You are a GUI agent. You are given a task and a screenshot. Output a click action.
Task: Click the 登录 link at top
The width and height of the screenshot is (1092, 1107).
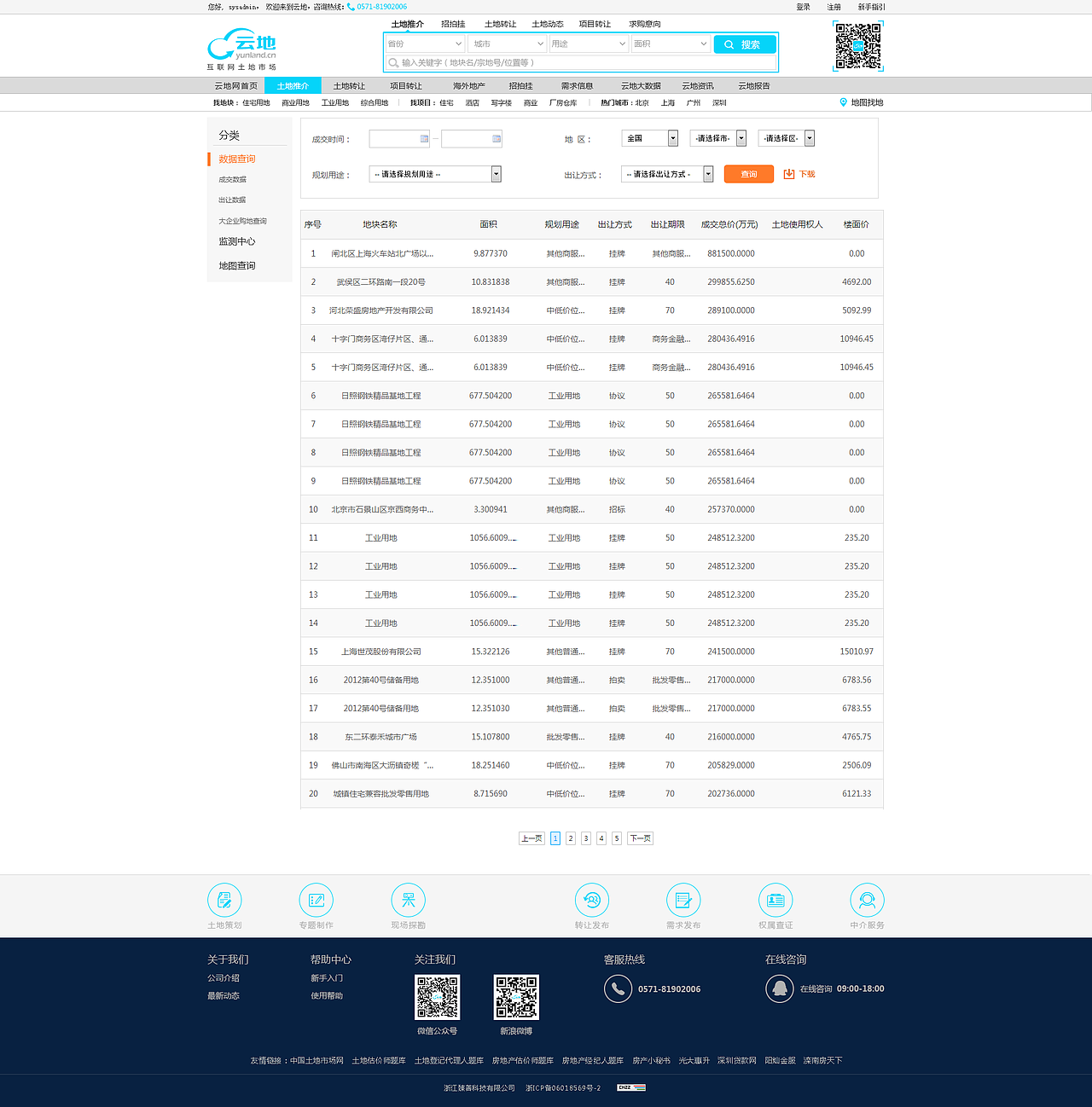click(x=804, y=7)
